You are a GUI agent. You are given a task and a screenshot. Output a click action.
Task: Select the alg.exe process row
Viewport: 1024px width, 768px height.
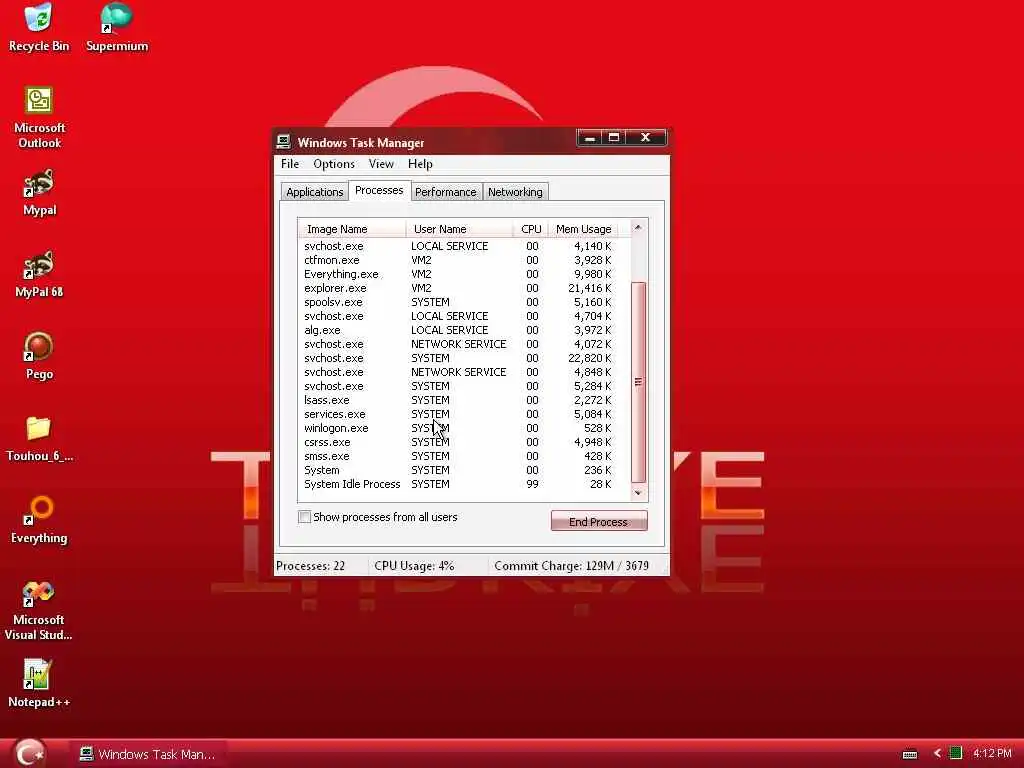458,330
